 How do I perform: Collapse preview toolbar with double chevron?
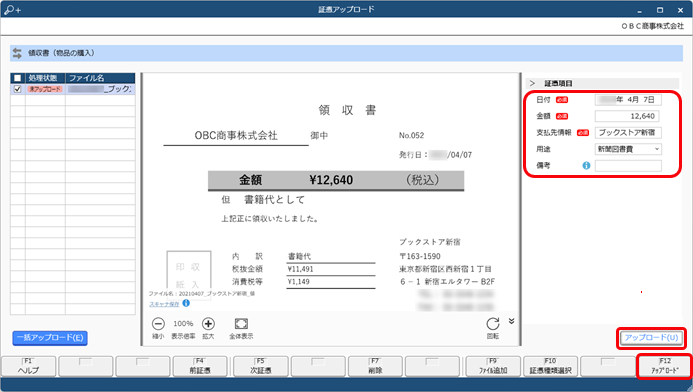pos(511,321)
